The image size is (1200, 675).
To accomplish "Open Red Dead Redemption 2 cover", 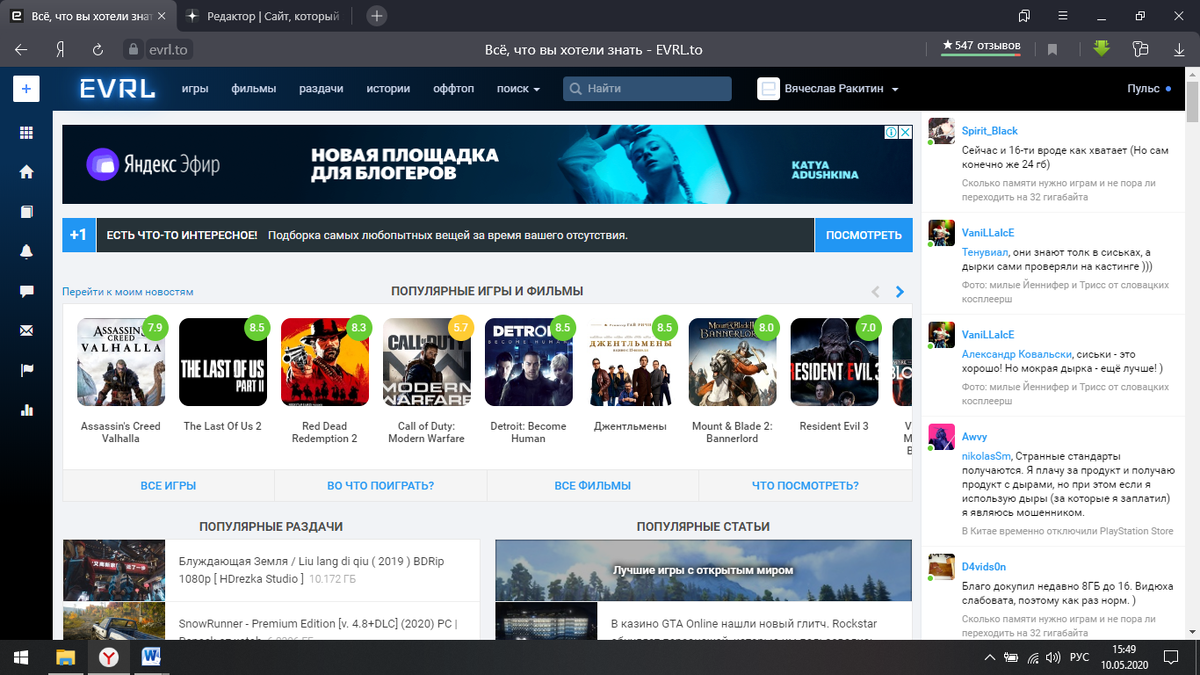I will (325, 362).
